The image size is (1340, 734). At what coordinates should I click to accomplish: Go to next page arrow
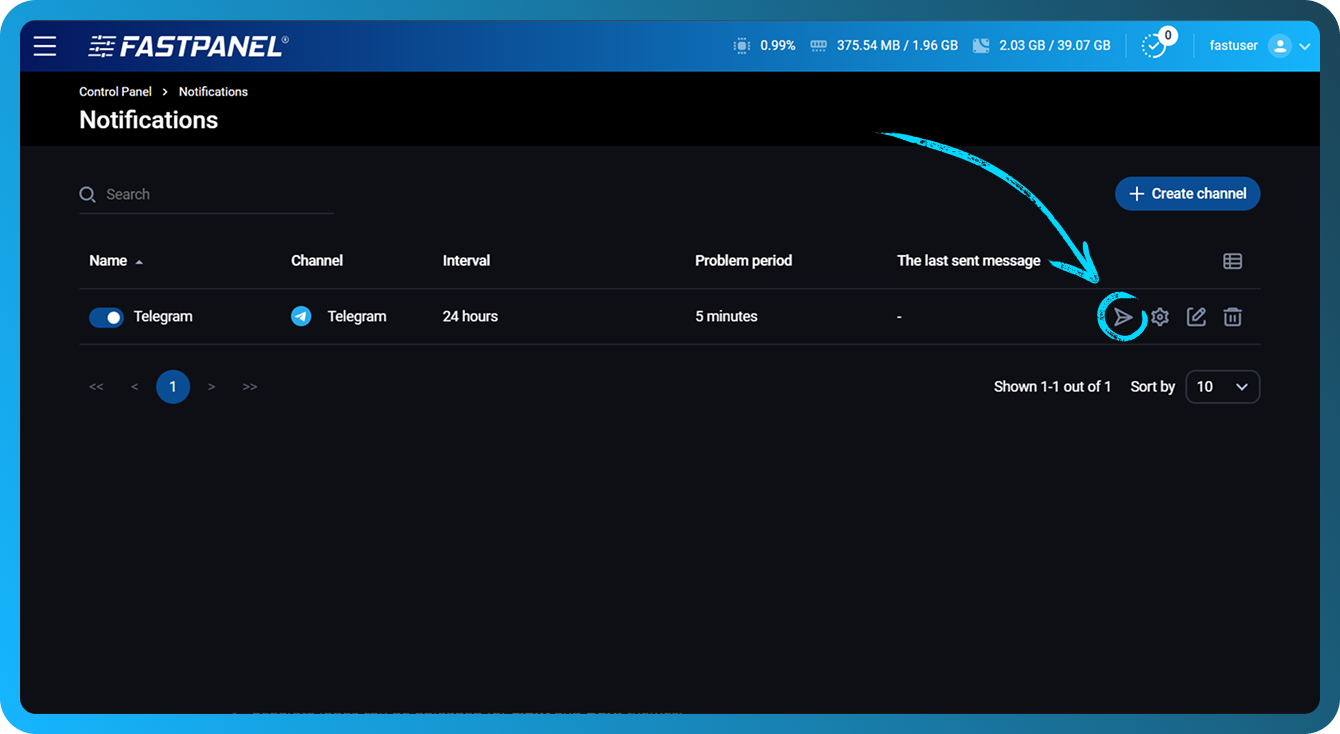tap(211, 387)
